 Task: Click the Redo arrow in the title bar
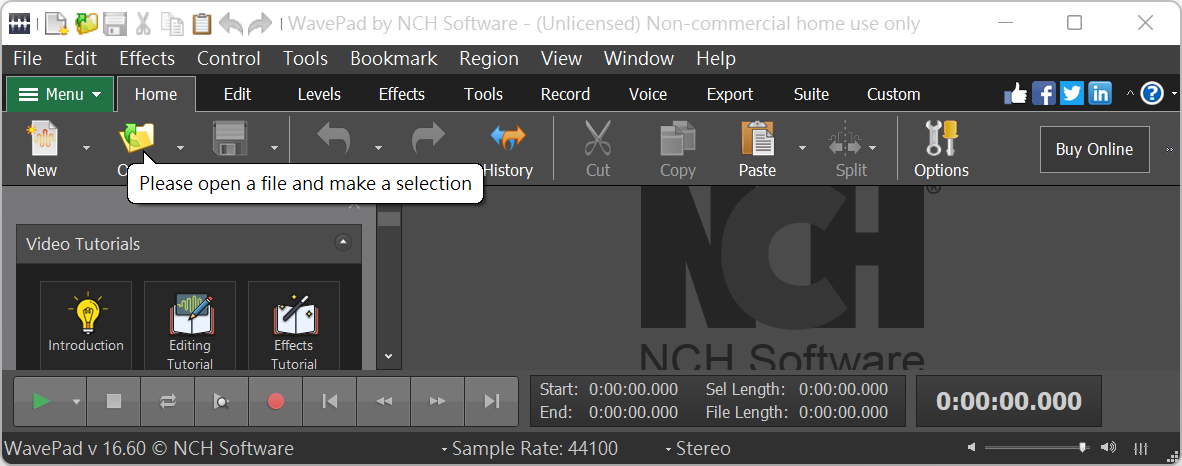coord(259,23)
